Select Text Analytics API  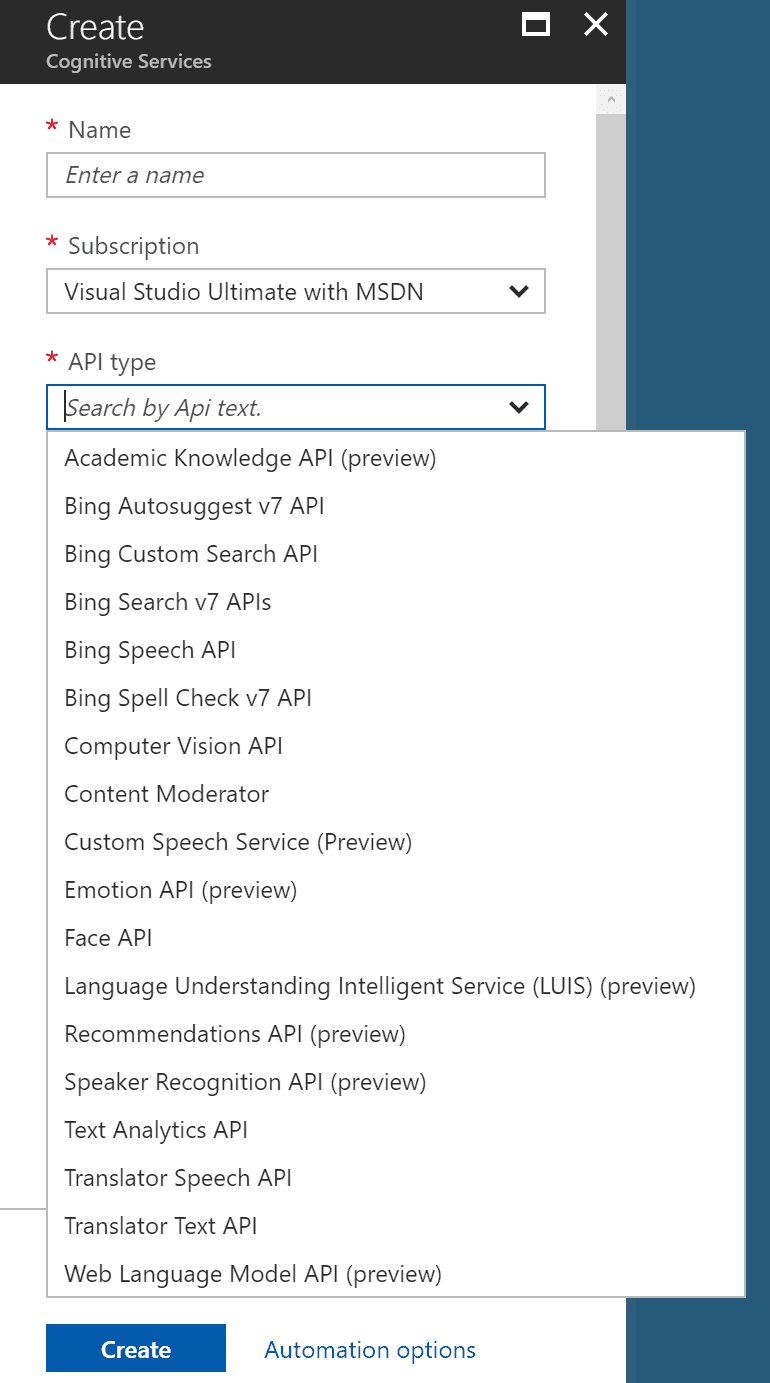pos(396,1130)
